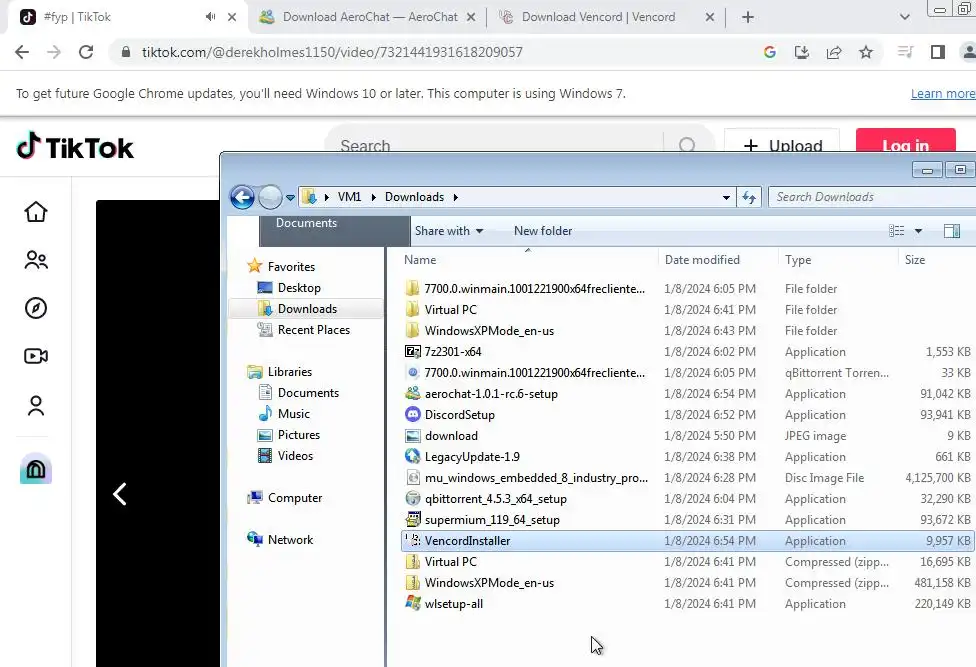Select Recent Places in Favorites
Image resolution: width=976 pixels, height=667 pixels.
click(x=313, y=330)
